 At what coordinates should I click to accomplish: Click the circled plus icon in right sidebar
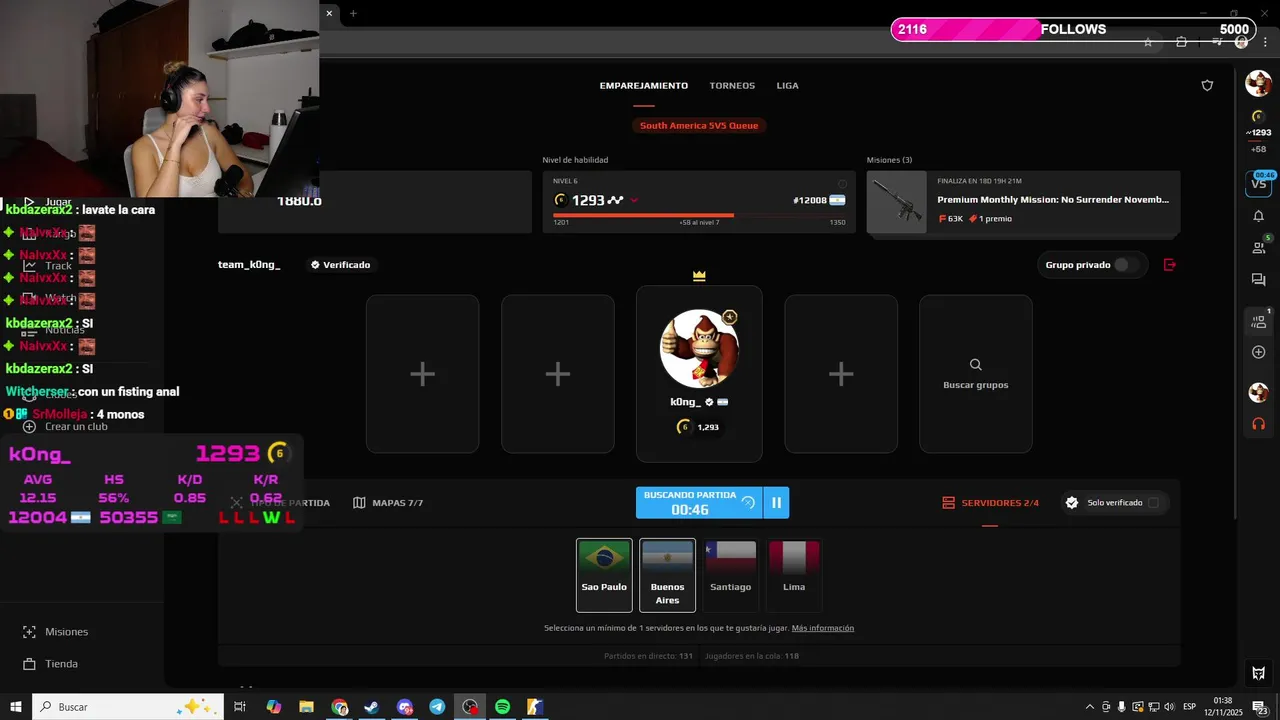[x=1258, y=352]
